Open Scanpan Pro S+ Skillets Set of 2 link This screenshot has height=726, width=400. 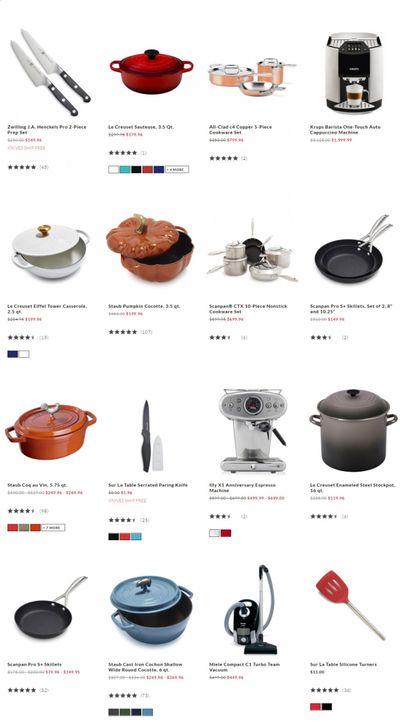(x=350, y=309)
